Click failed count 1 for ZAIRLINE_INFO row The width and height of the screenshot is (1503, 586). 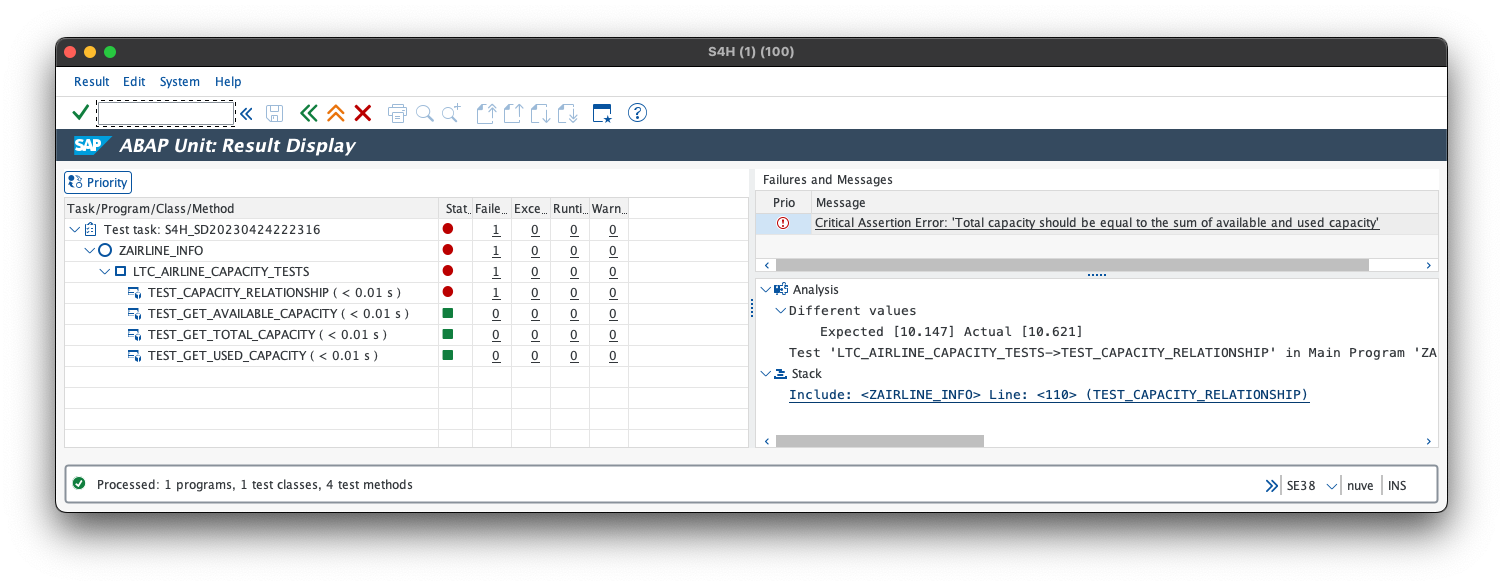coord(496,250)
